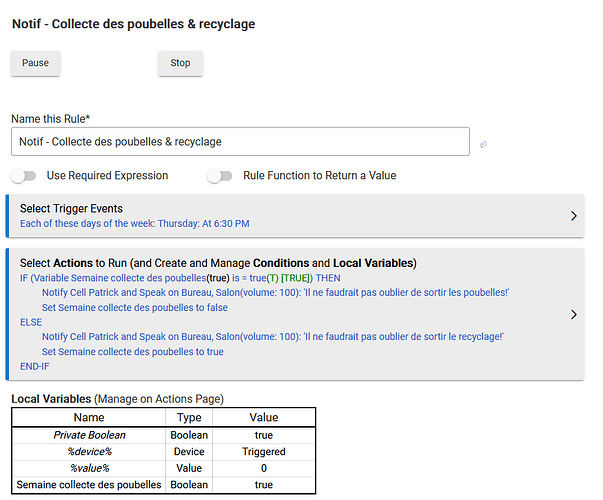The height and width of the screenshot is (500, 603).
Task: Select the ELSE action line
Action: tap(31, 322)
